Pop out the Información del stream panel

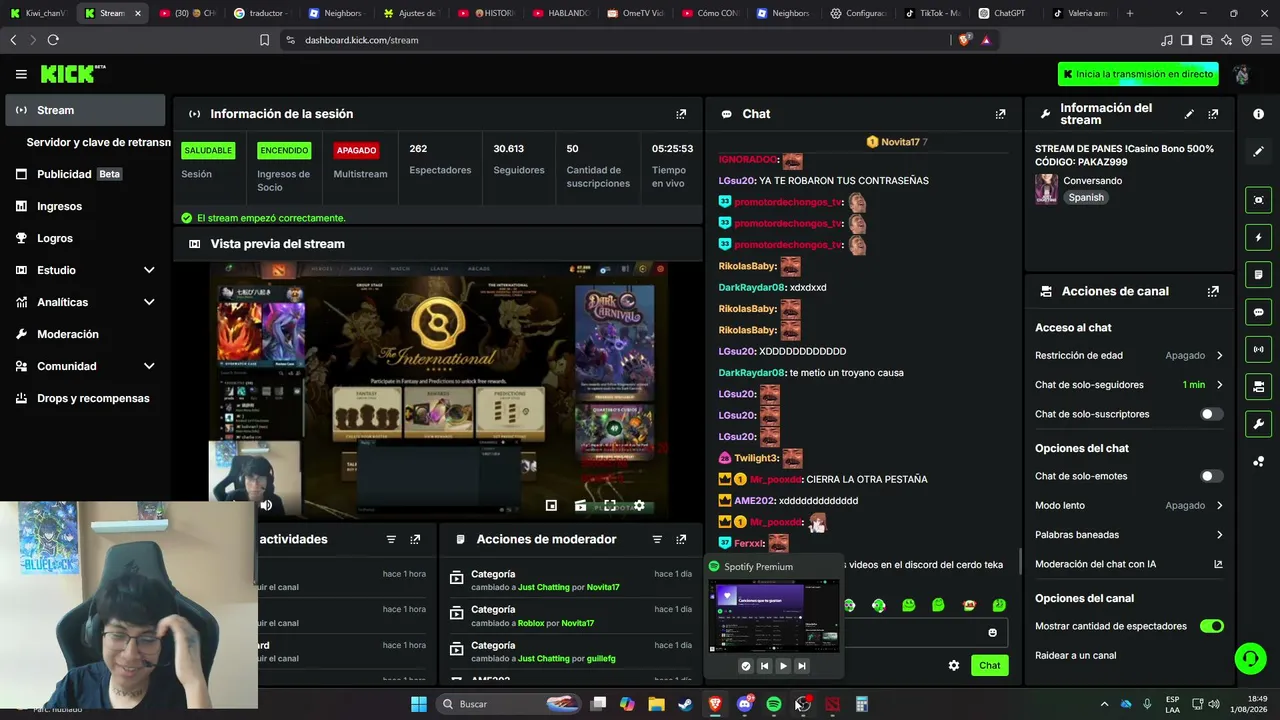1213,114
